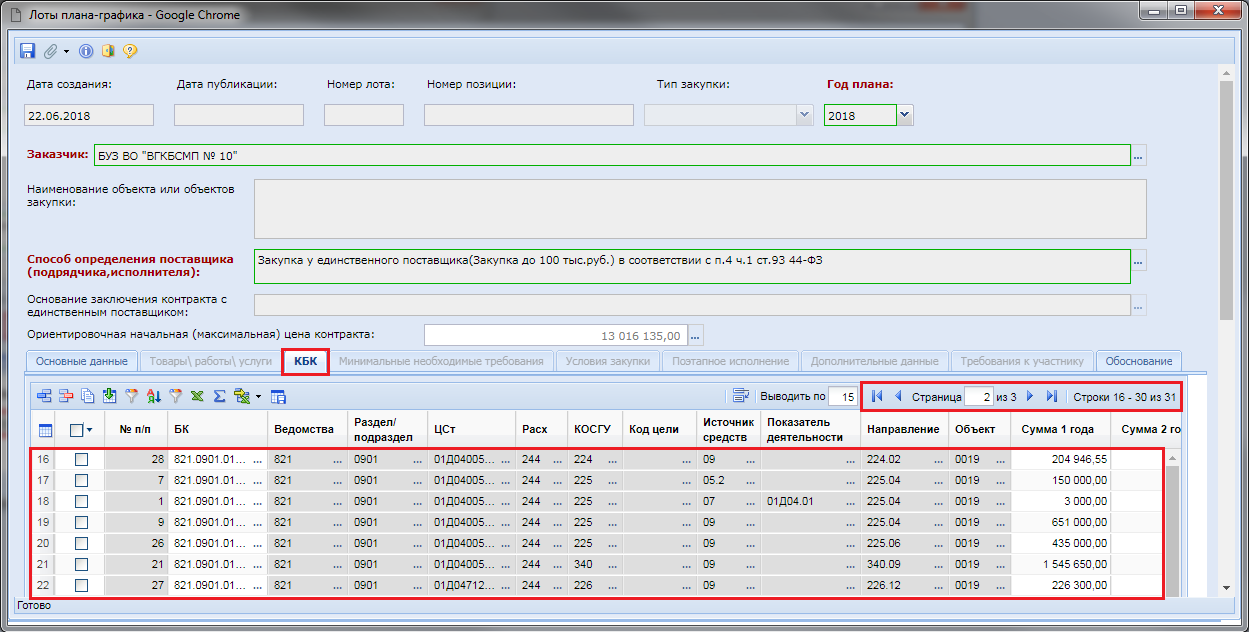Tick the checkbox in row 16
The height and width of the screenshot is (632, 1249).
coord(82,459)
